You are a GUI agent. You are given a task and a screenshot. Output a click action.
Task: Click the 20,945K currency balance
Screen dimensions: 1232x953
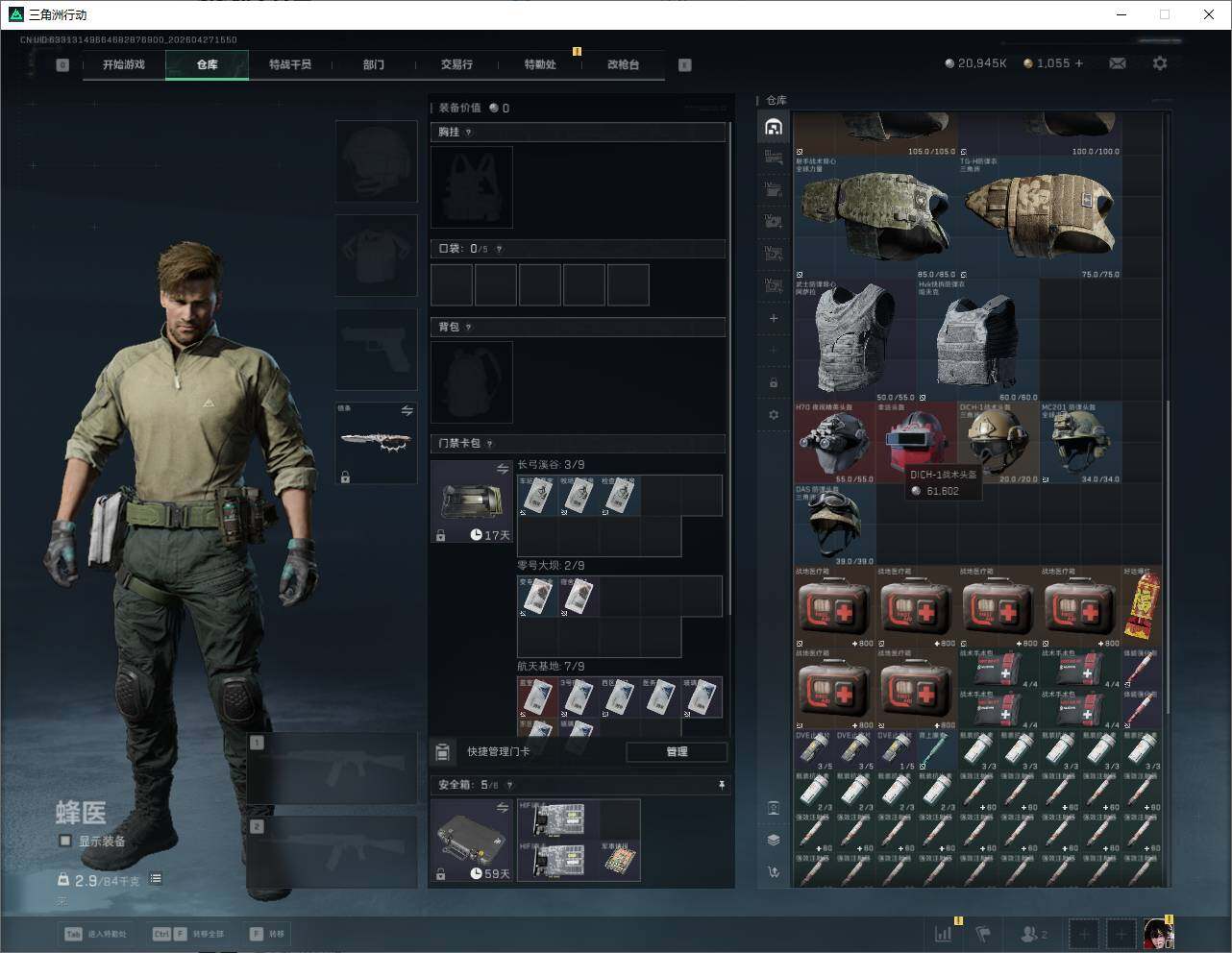pyautogui.click(x=975, y=63)
